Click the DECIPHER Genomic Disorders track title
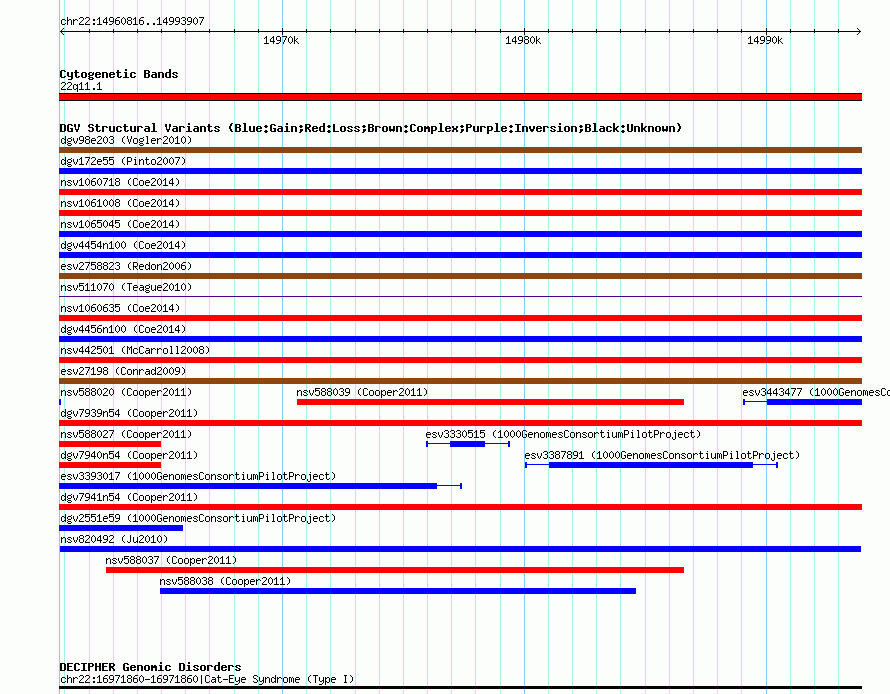The image size is (890, 694). 150,667
